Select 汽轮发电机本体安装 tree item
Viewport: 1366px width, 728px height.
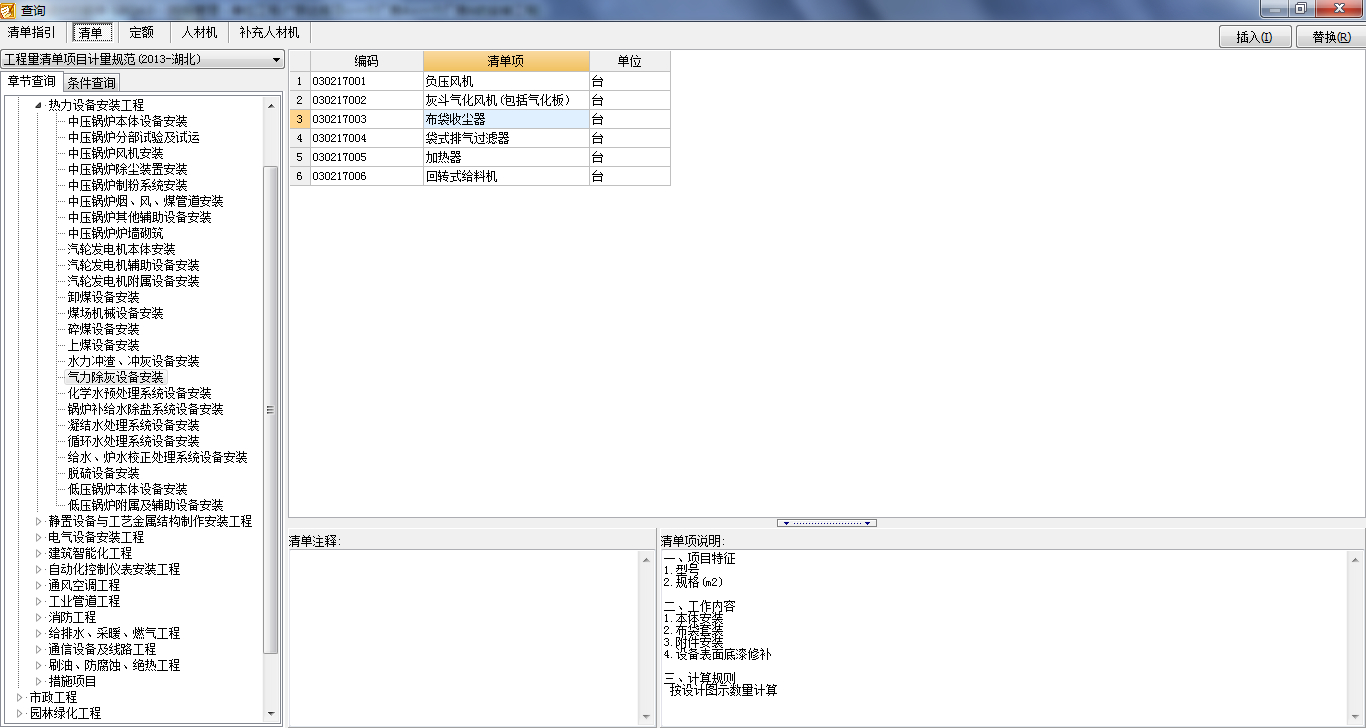121,249
